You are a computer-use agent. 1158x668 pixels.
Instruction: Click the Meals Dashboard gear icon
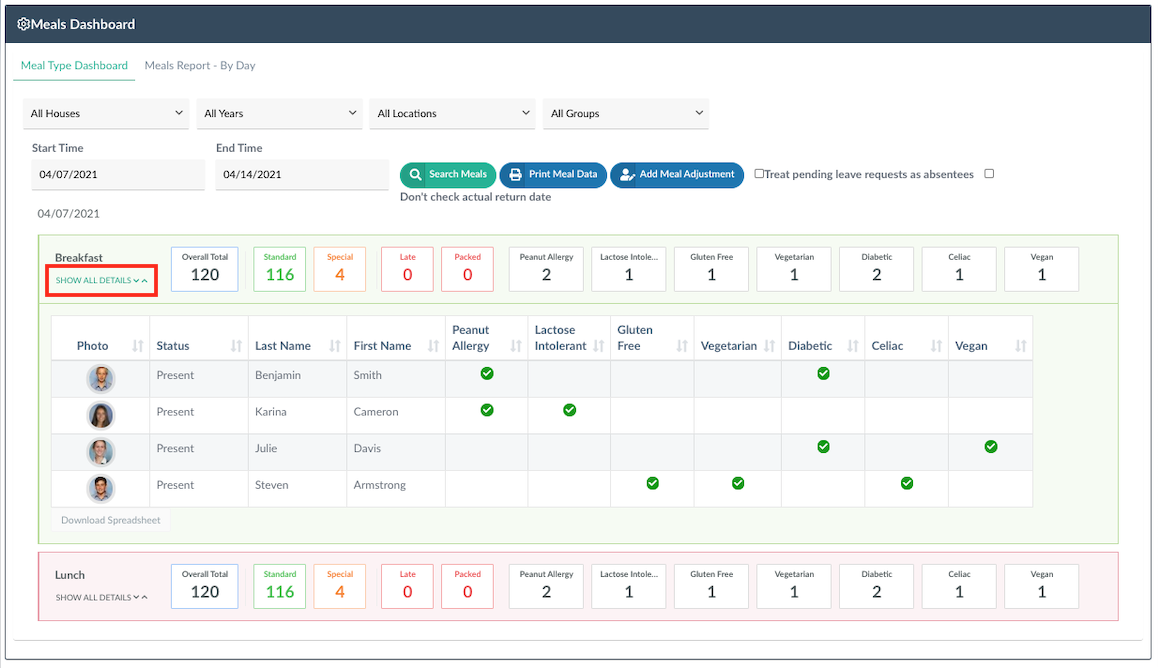24,24
